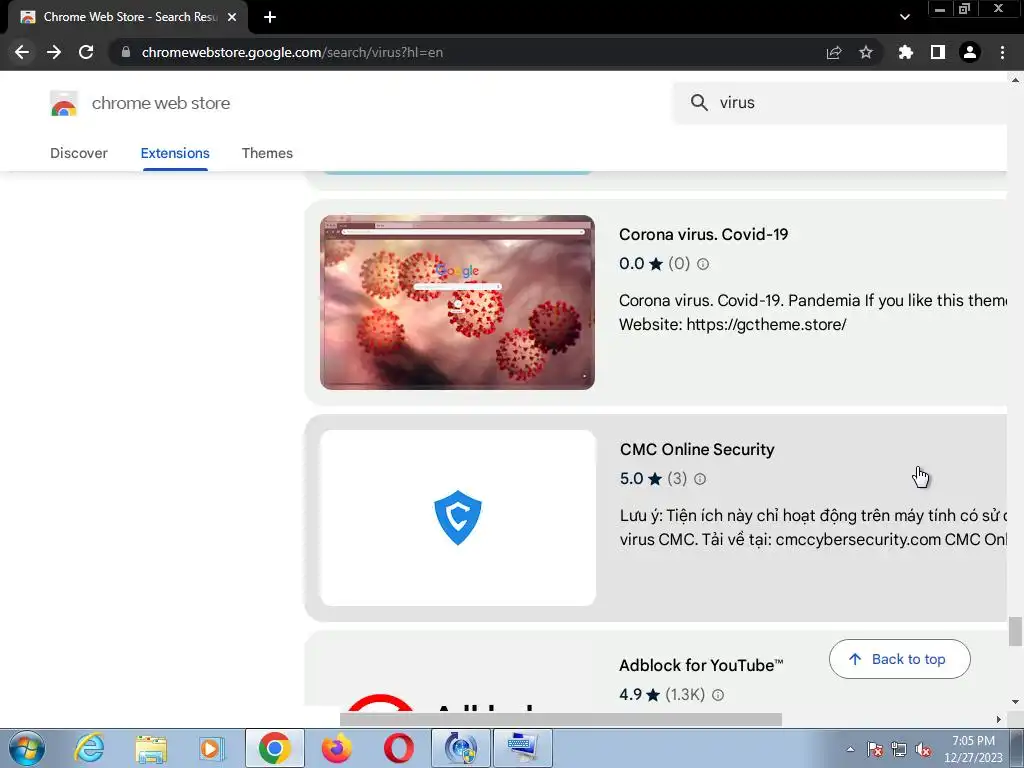Click info icon beside Adblock 4.9 rating
The image size is (1024, 768).
718,695
